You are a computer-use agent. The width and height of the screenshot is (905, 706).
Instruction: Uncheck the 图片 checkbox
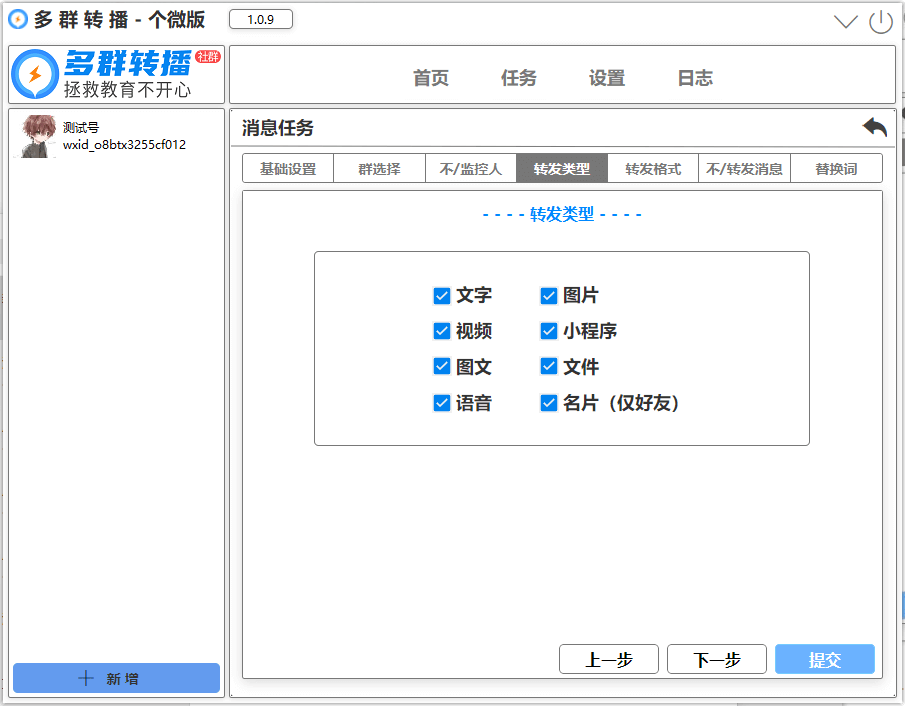549,296
